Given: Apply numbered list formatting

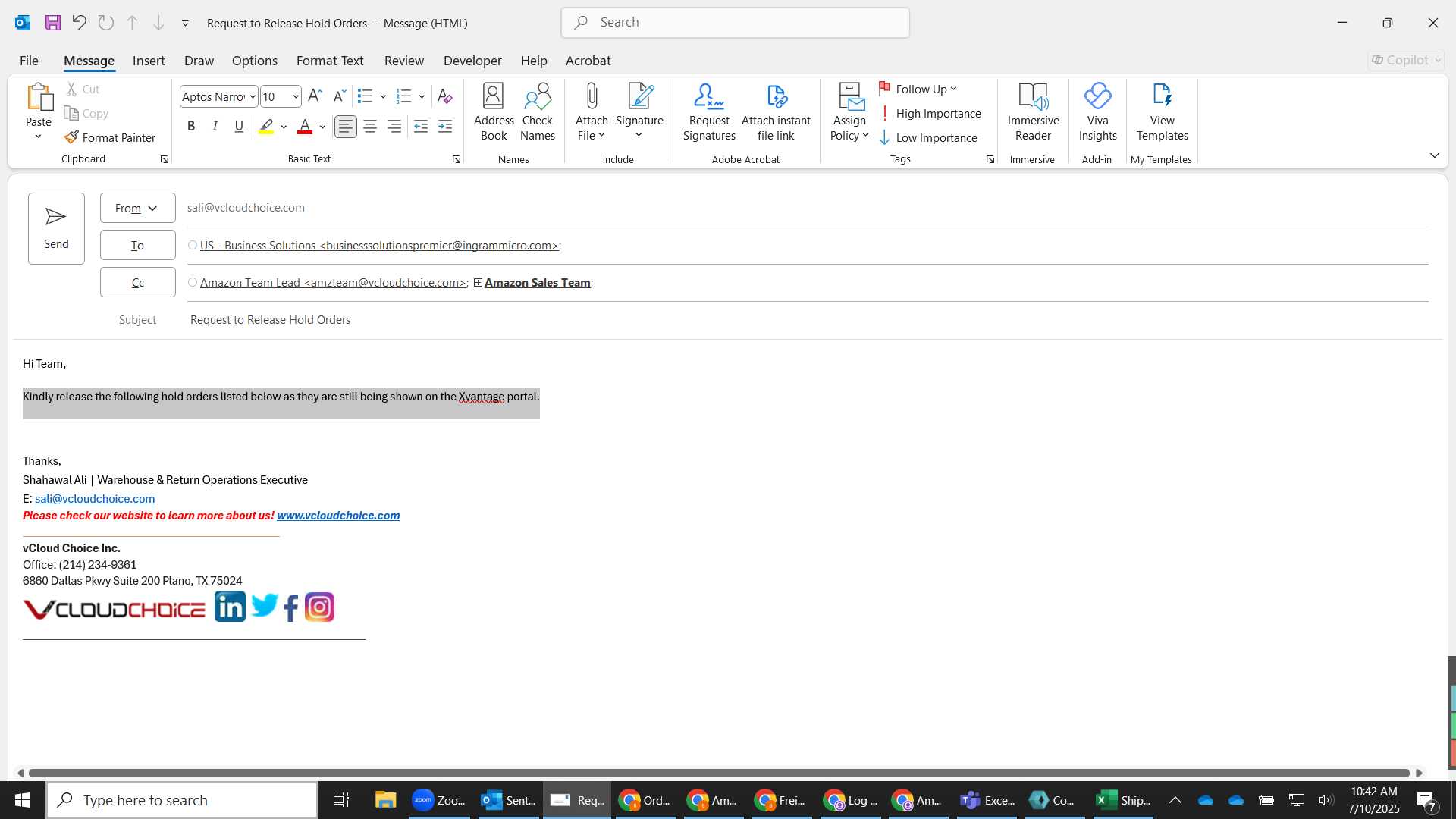Looking at the screenshot, I should [x=403, y=96].
